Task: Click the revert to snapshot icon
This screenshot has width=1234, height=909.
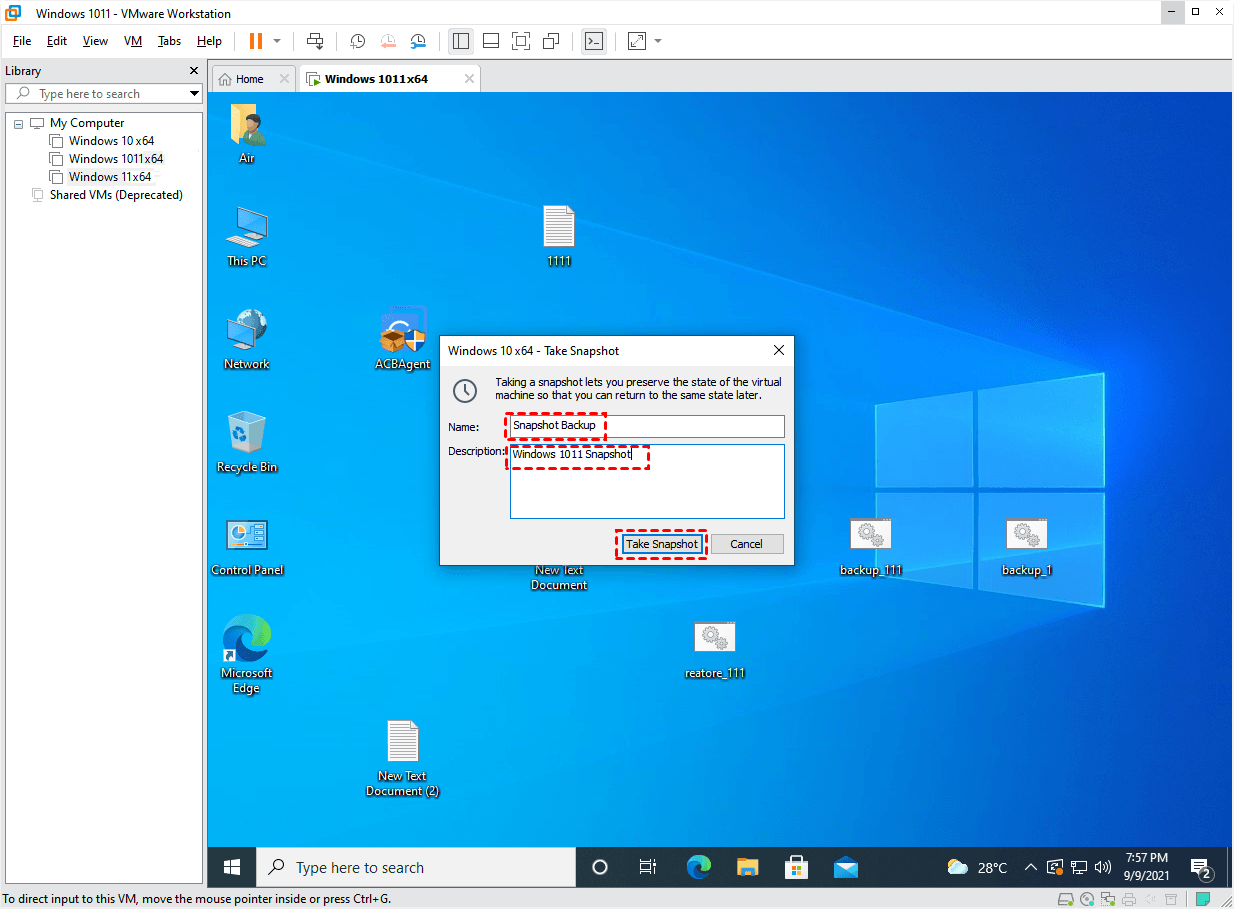Action: pos(388,41)
